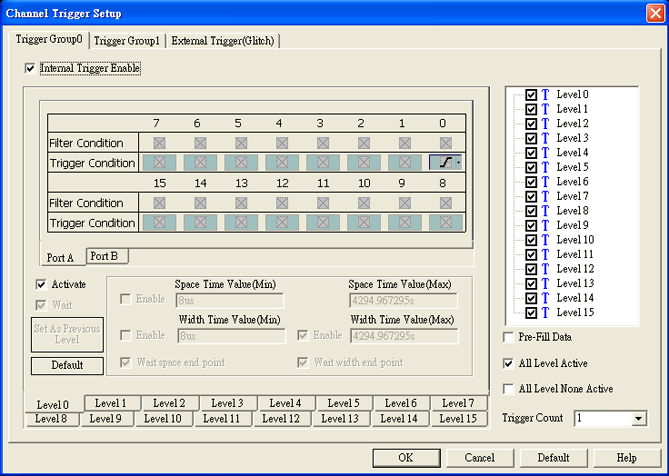Uncheck Level 5 in the level list

point(531,168)
